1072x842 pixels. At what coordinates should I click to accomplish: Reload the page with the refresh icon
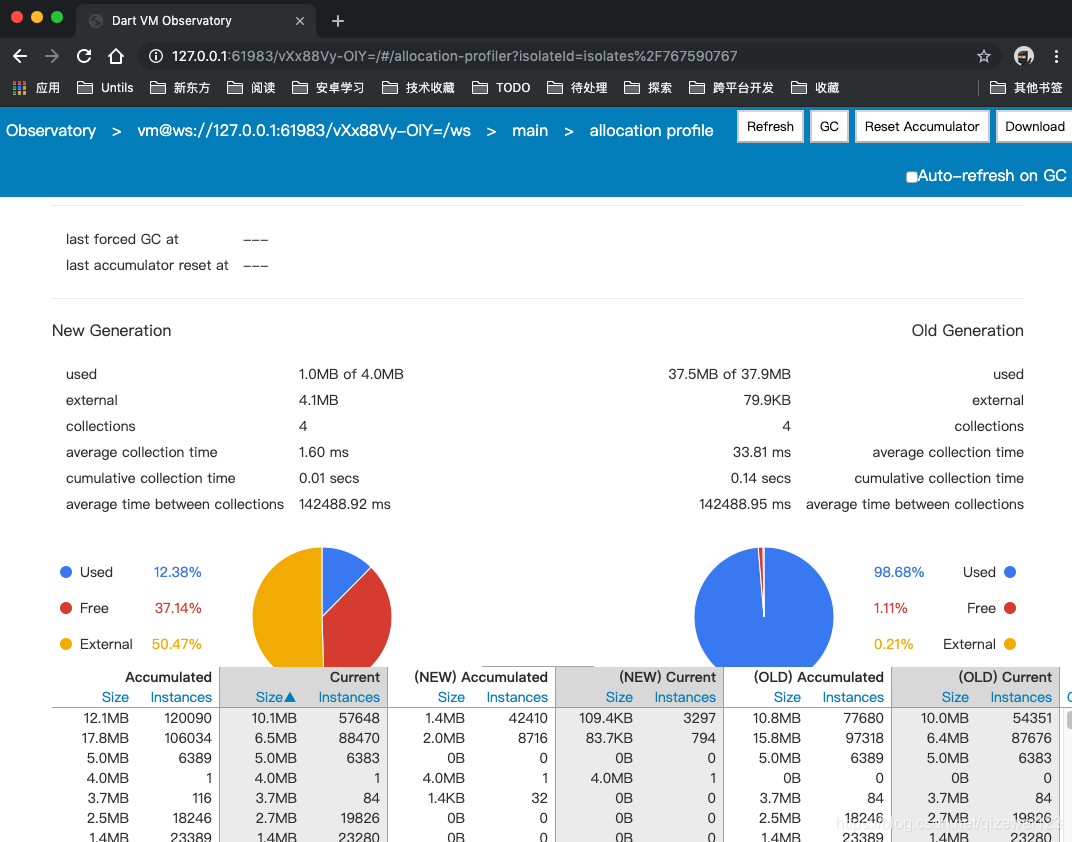point(83,56)
